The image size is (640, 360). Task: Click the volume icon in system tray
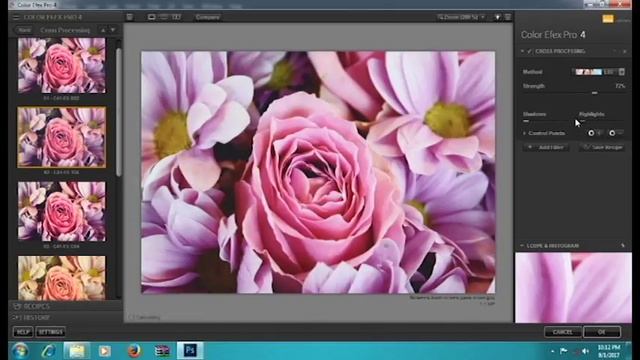585,351
